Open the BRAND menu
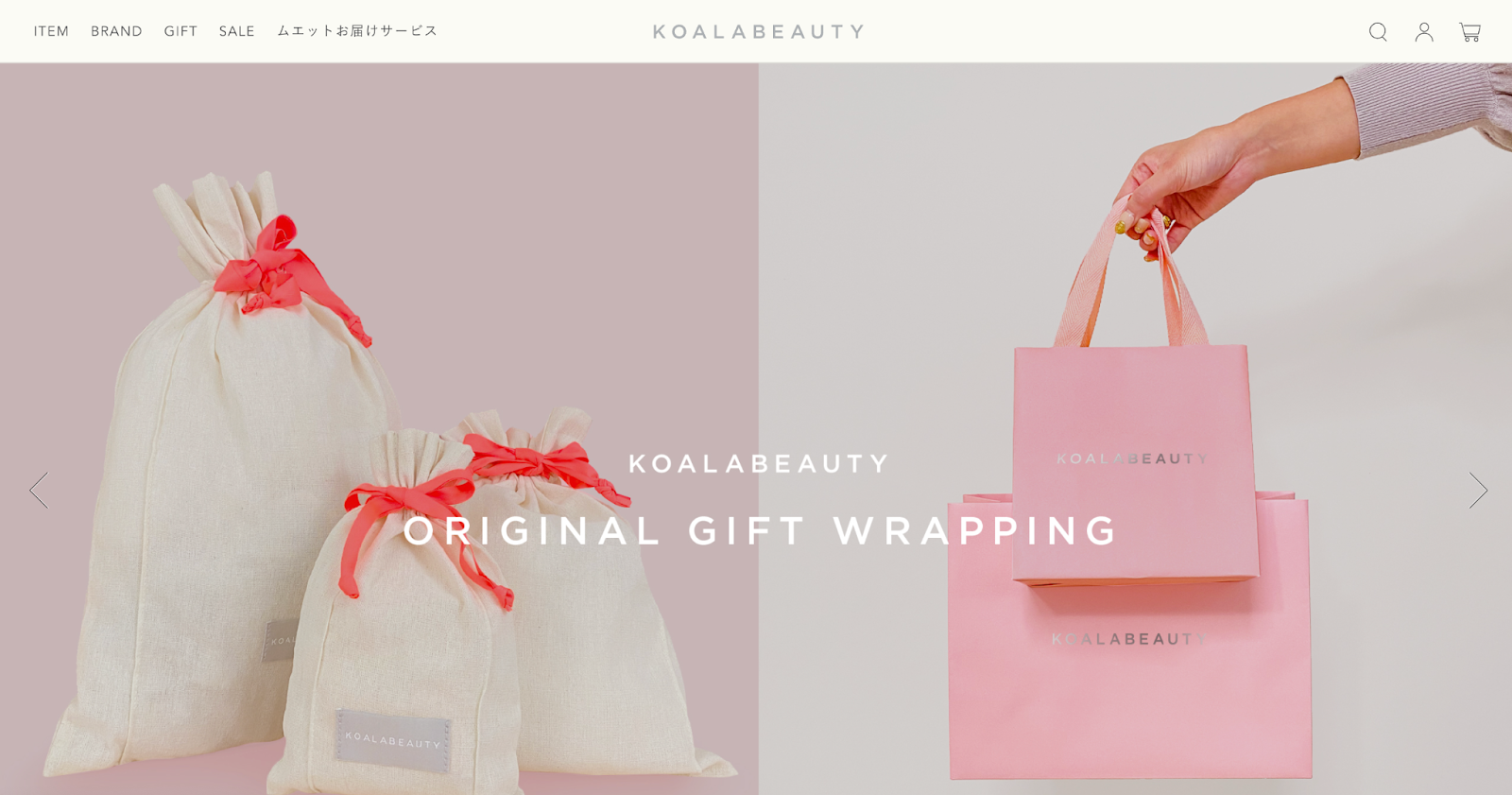Image resolution: width=1512 pixels, height=795 pixels. pos(116,31)
